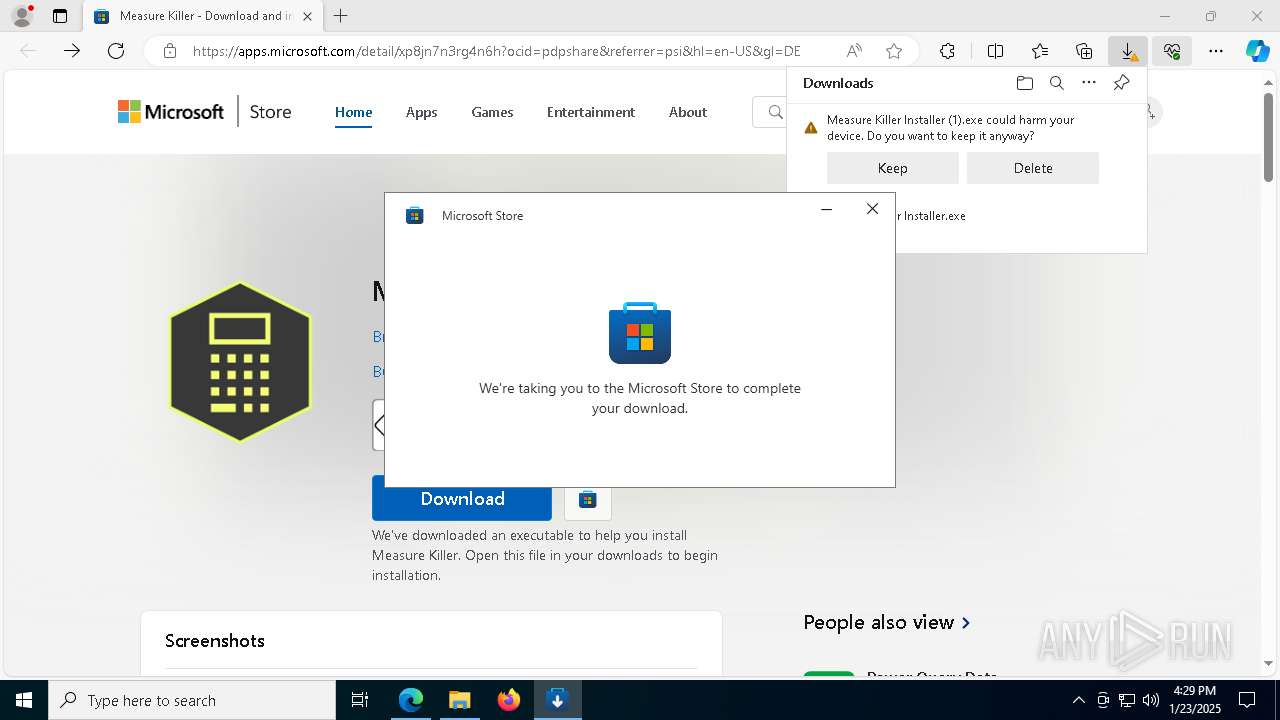Open Browser essentials icon
Image resolution: width=1280 pixels, height=720 pixels.
pos(1172,51)
